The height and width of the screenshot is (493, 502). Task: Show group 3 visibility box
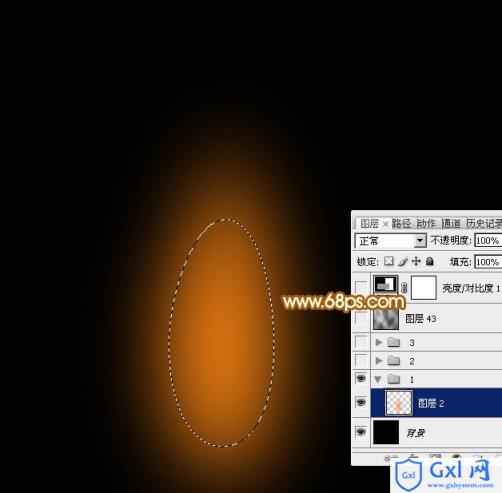pos(361,342)
